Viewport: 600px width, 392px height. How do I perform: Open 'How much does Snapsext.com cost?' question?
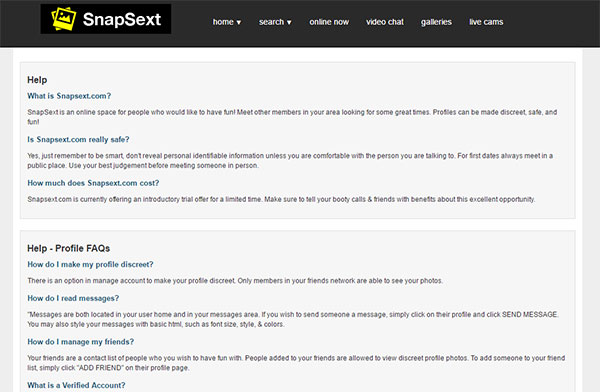coord(93,183)
